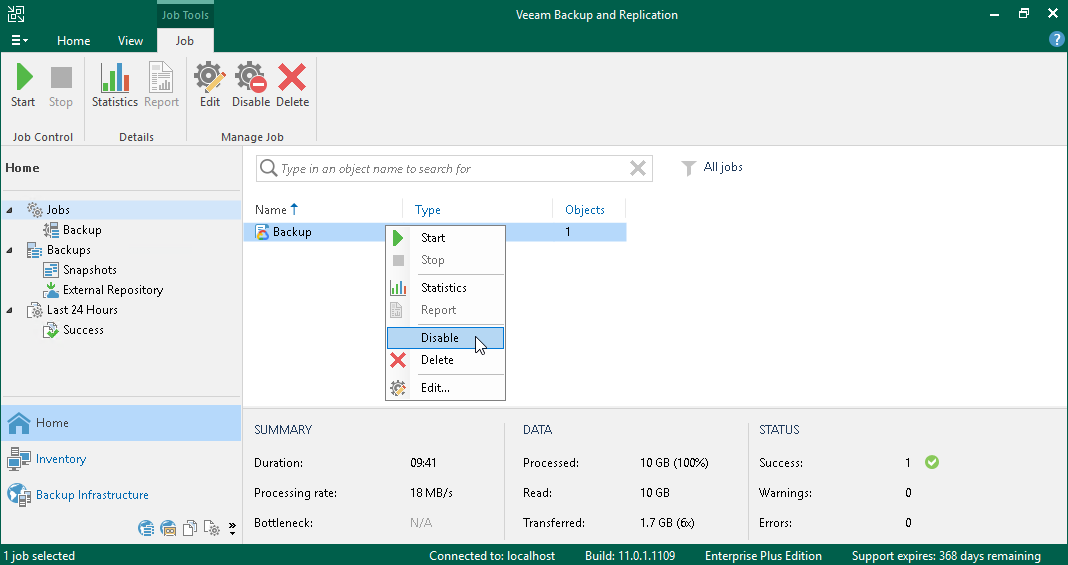
Task: Select Jobs in the tree
Action: [x=58, y=210]
